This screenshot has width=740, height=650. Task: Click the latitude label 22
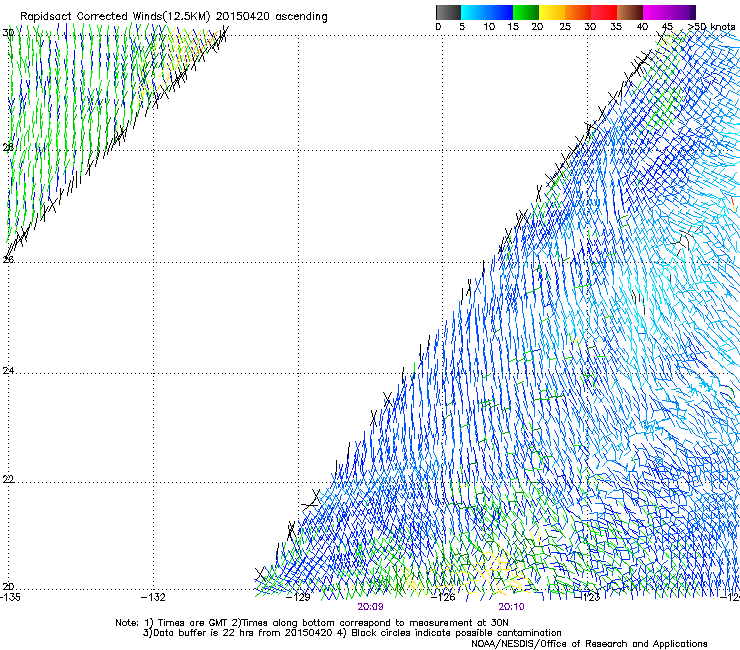(x=8, y=479)
